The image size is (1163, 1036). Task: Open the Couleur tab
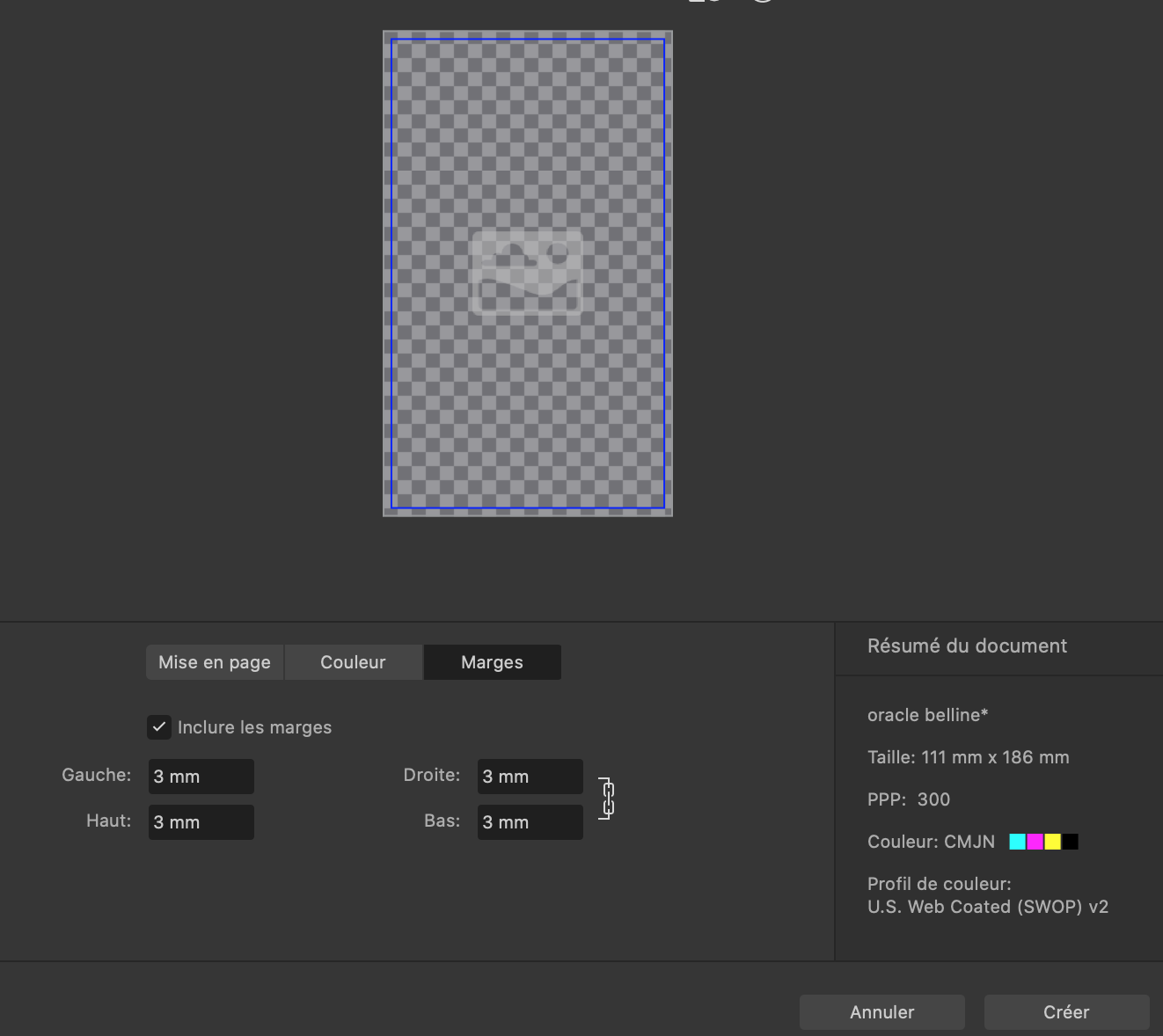point(353,661)
